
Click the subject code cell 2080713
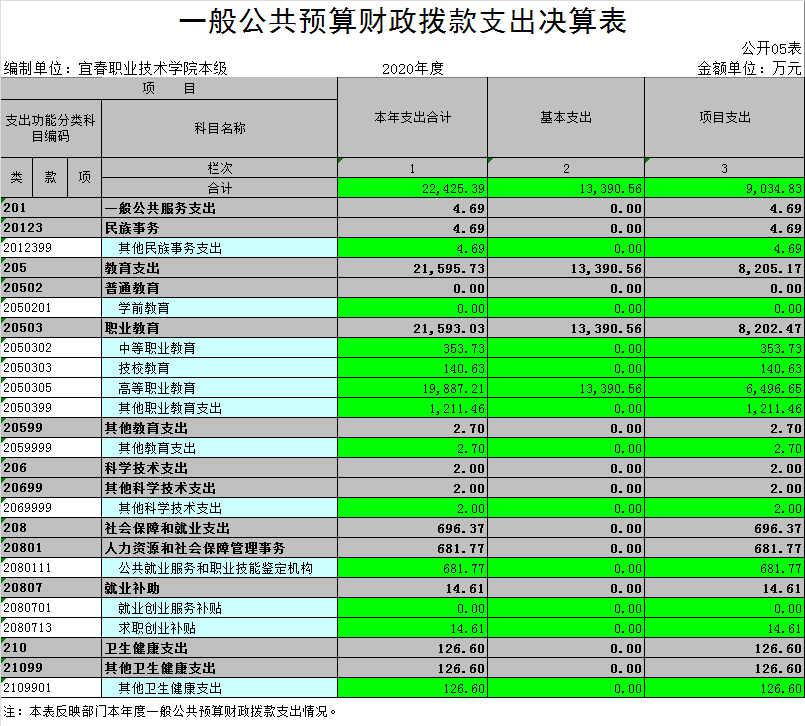[50, 628]
